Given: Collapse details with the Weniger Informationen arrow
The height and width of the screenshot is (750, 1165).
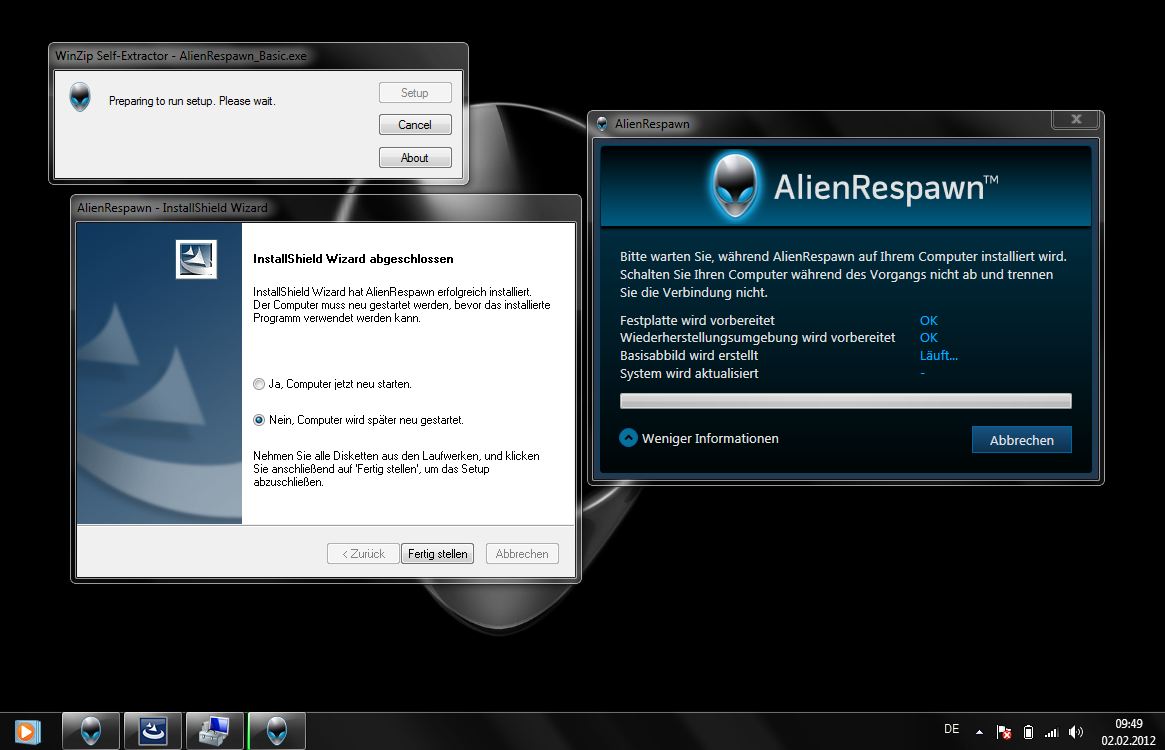Looking at the screenshot, I should 629,438.
